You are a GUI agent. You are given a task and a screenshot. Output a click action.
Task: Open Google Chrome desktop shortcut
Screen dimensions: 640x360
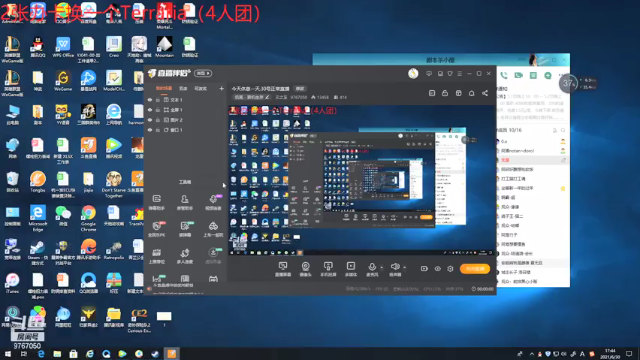88,218
